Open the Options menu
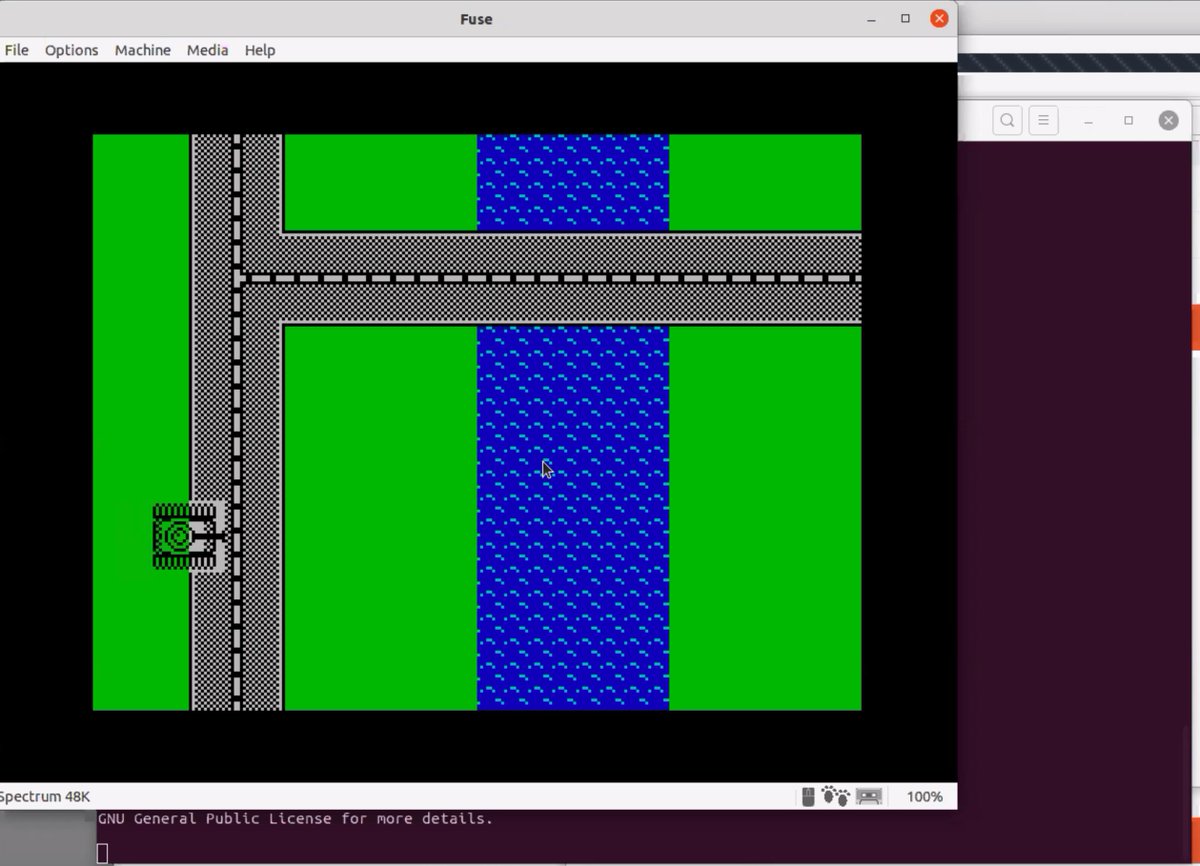Viewport: 1200px width, 866px height. 71,50
